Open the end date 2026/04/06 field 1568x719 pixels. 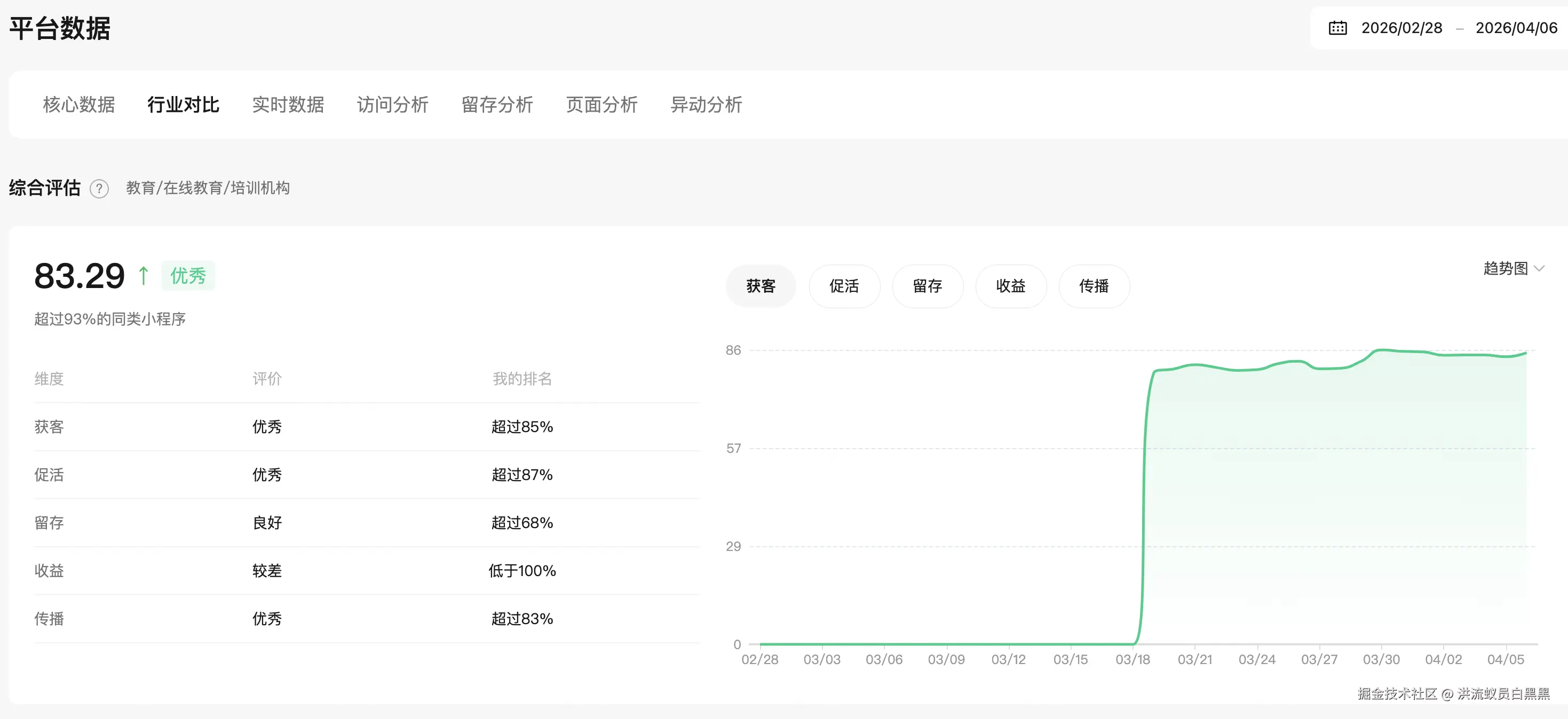pos(1516,28)
